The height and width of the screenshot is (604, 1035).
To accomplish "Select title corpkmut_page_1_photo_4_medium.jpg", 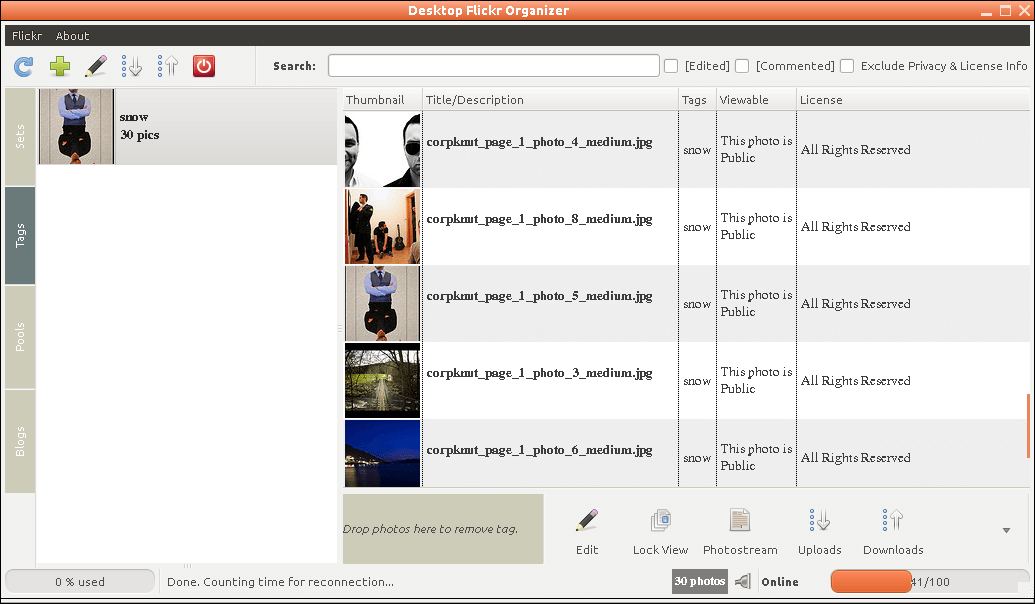I will 539,142.
